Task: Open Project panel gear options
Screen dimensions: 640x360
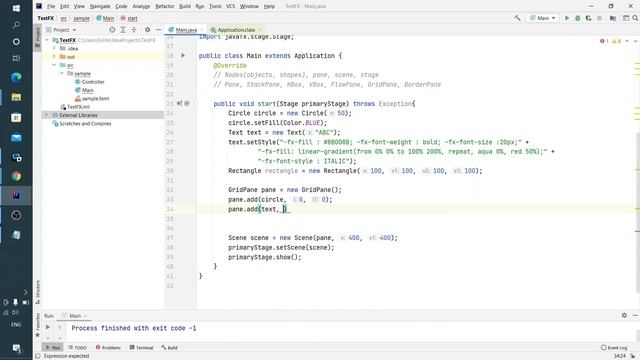Action: point(147,30)
